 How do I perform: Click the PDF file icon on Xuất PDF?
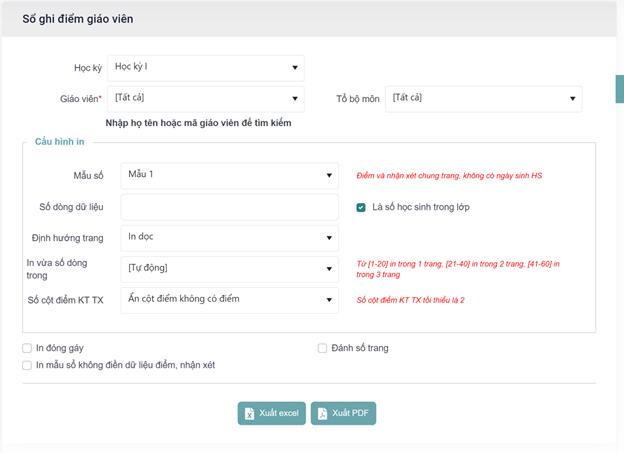coord(322,414)
